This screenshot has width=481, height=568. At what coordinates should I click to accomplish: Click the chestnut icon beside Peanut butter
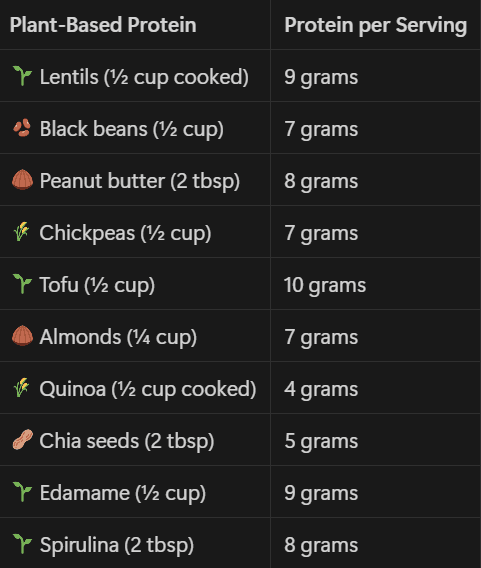click(x=22, y=180)
